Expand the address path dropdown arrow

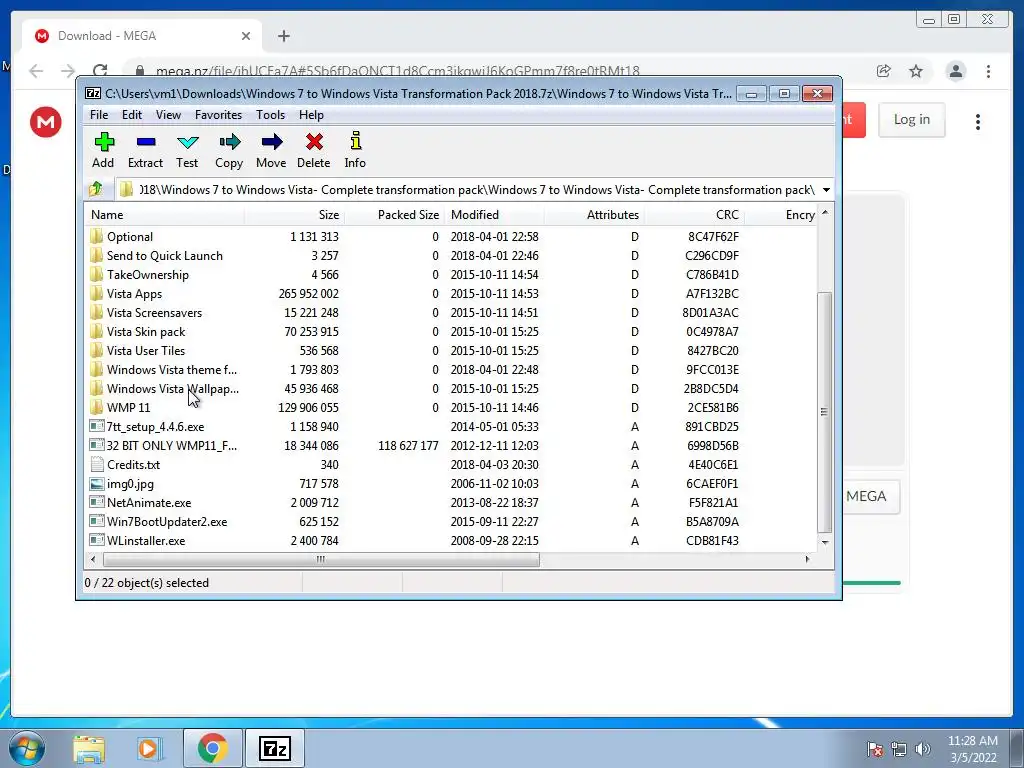[x=826, y=190]
